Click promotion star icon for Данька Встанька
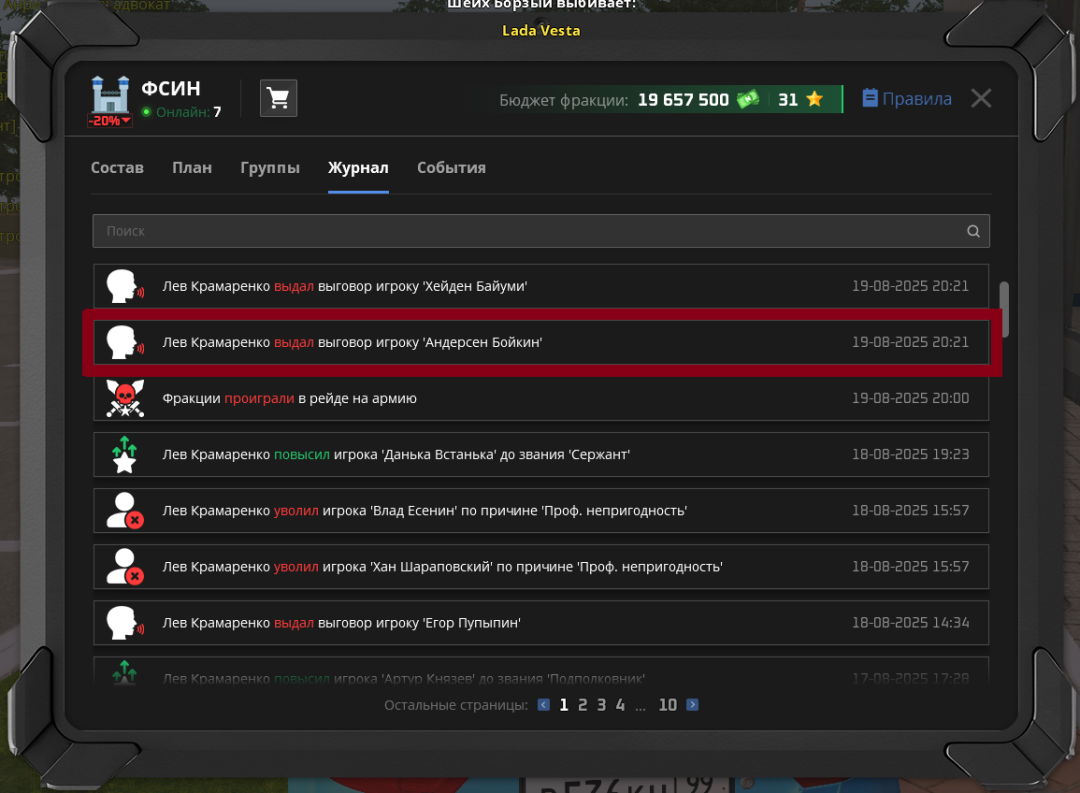Viewport: 1080px width, 793px height. tap(124, 454)
